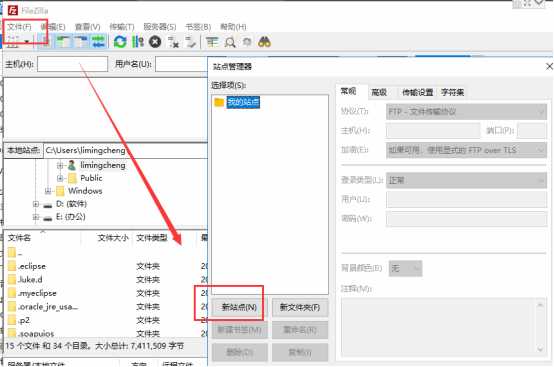This screenshot has height=367, width=554.
Task: Select the .eclipse folder row
Action: click(x=106, y=266)
